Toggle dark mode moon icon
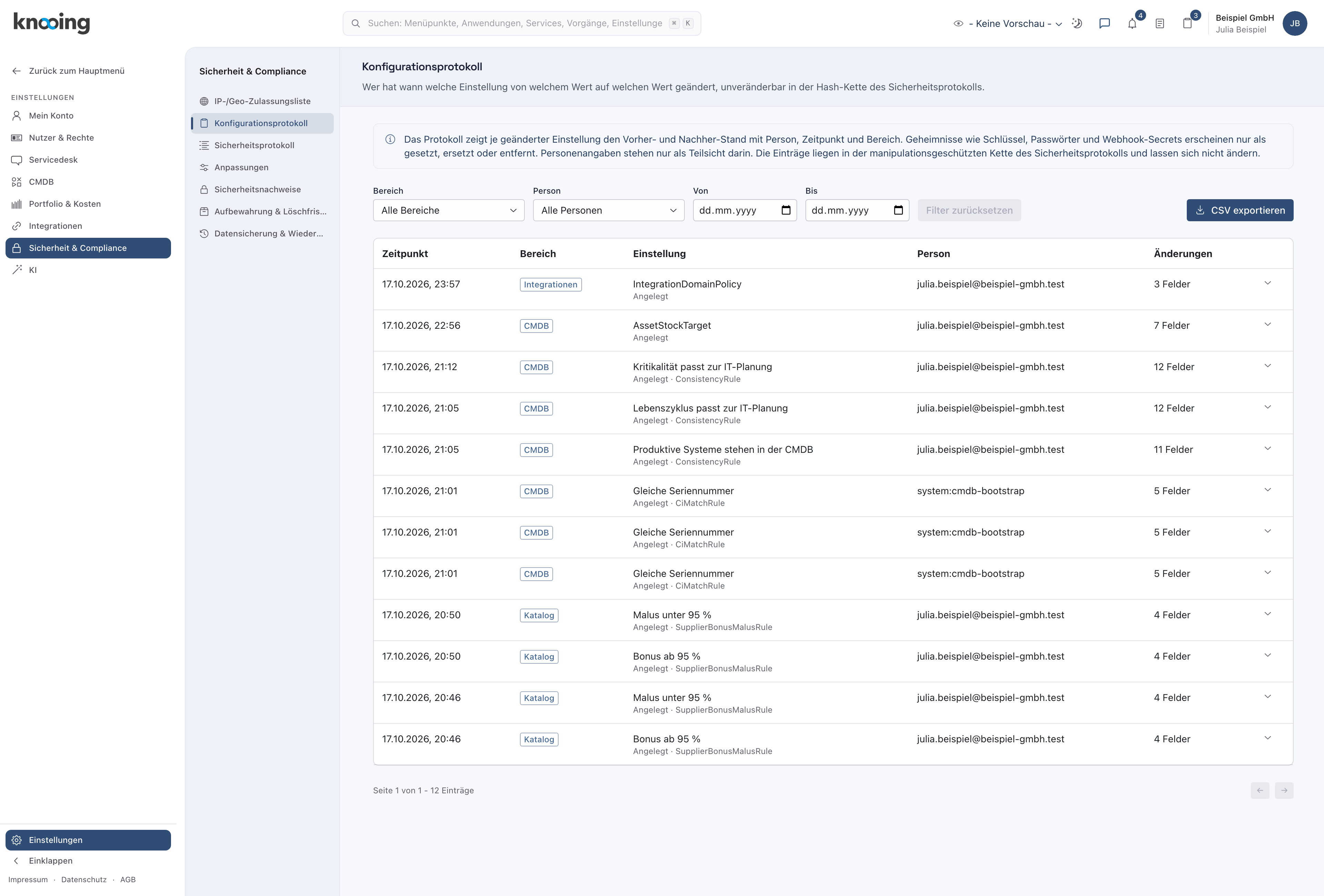Screen dimensions: 1324x896 (1077, 23)
